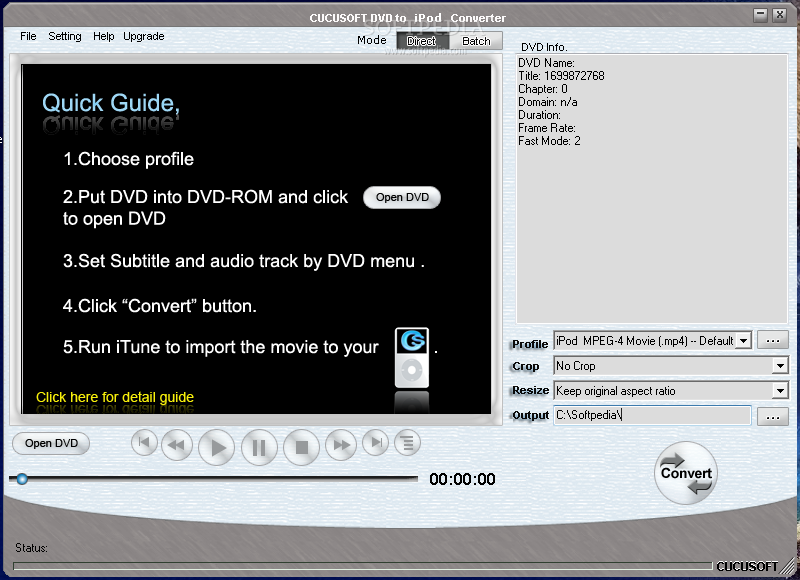
Task: Click the 'Title: 1699872768' line
Action: (x=561, y=76)
